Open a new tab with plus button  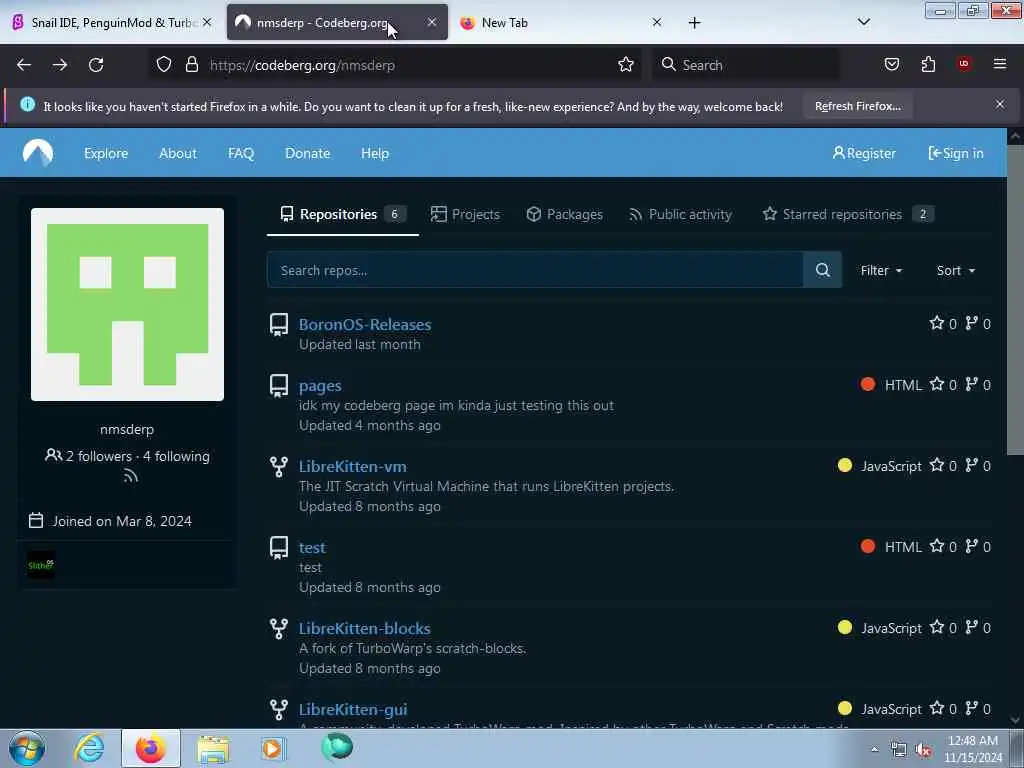(694, 23)
